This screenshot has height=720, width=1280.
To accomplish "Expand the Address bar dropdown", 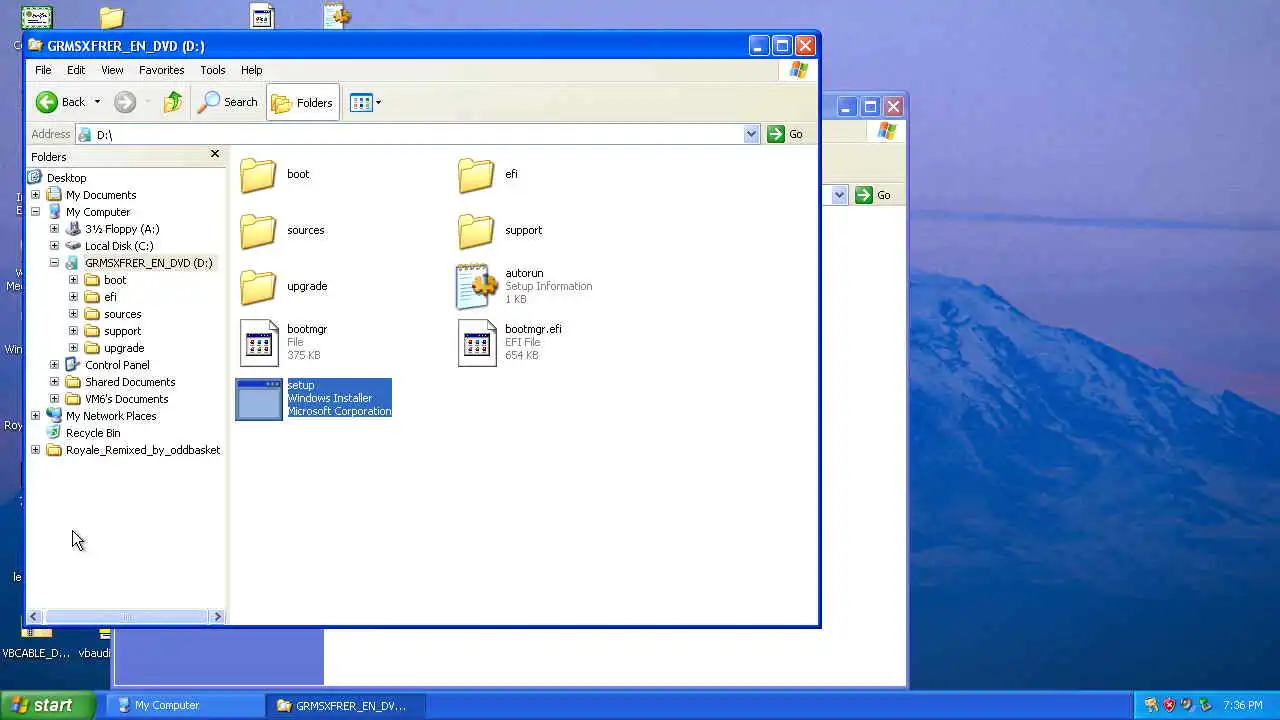I will pos(751,134).
